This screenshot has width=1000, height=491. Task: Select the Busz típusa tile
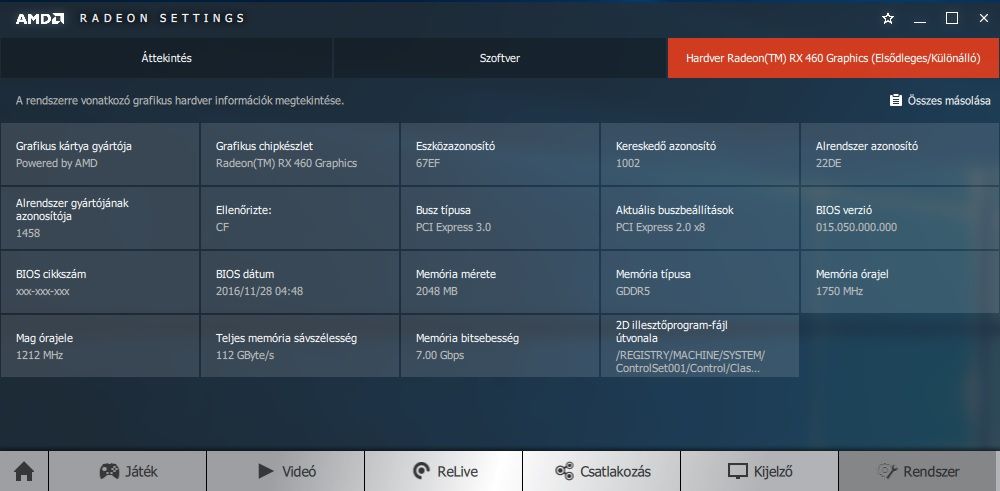click(500, 218)
